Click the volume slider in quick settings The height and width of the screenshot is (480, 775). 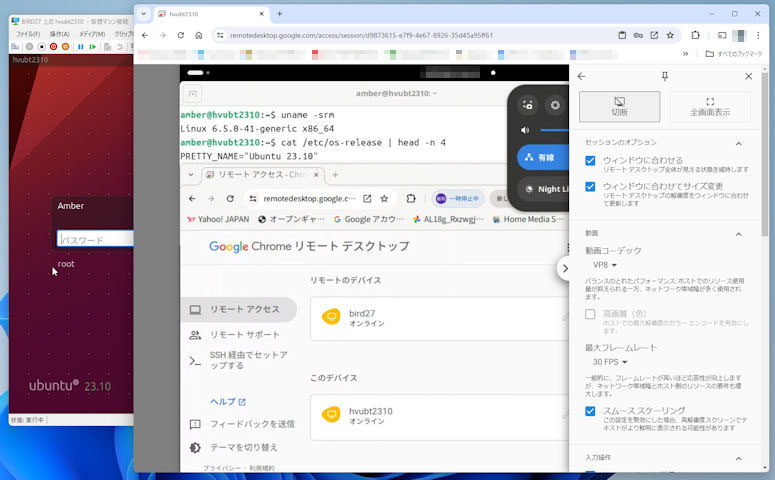(554, 131)
